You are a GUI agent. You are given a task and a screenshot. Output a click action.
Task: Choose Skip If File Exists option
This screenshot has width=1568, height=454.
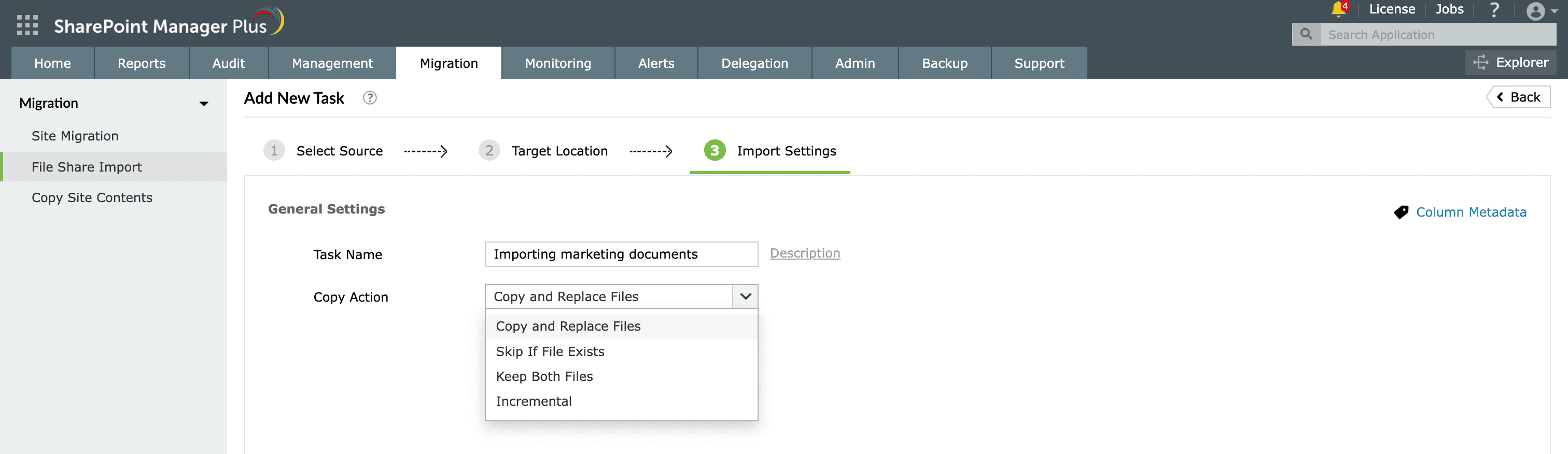pos(621,351)
